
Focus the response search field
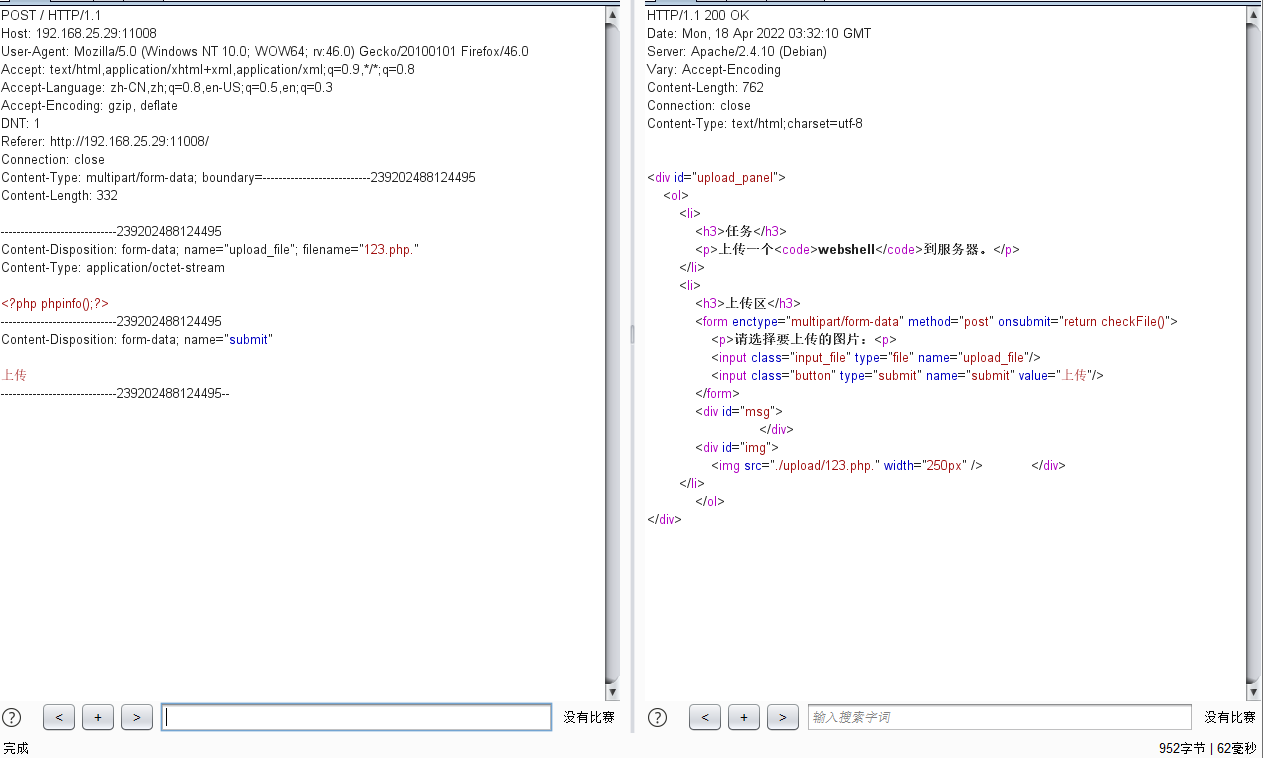click(1000, 717)
